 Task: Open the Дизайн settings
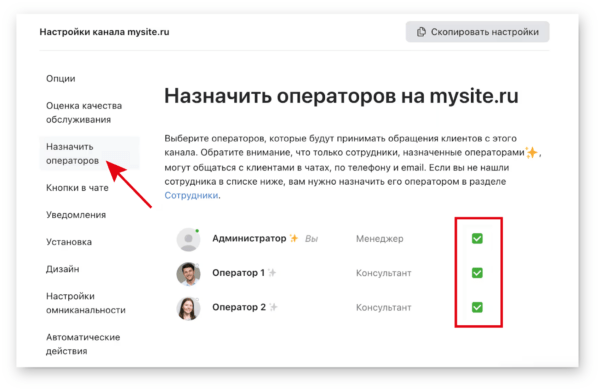point(63,269)
